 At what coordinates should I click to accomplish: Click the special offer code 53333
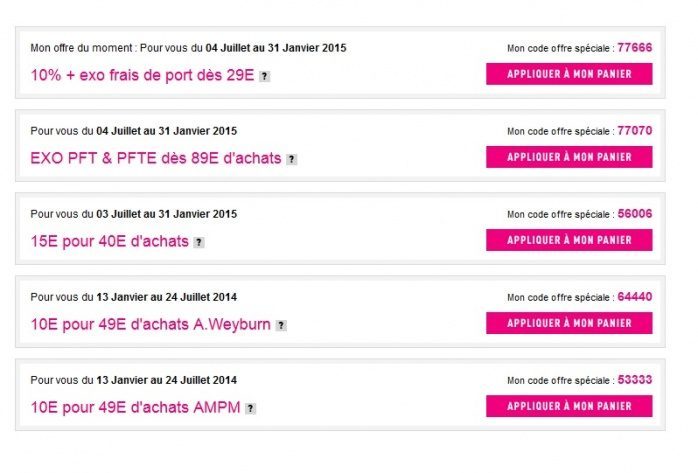(x=635, y=379)
